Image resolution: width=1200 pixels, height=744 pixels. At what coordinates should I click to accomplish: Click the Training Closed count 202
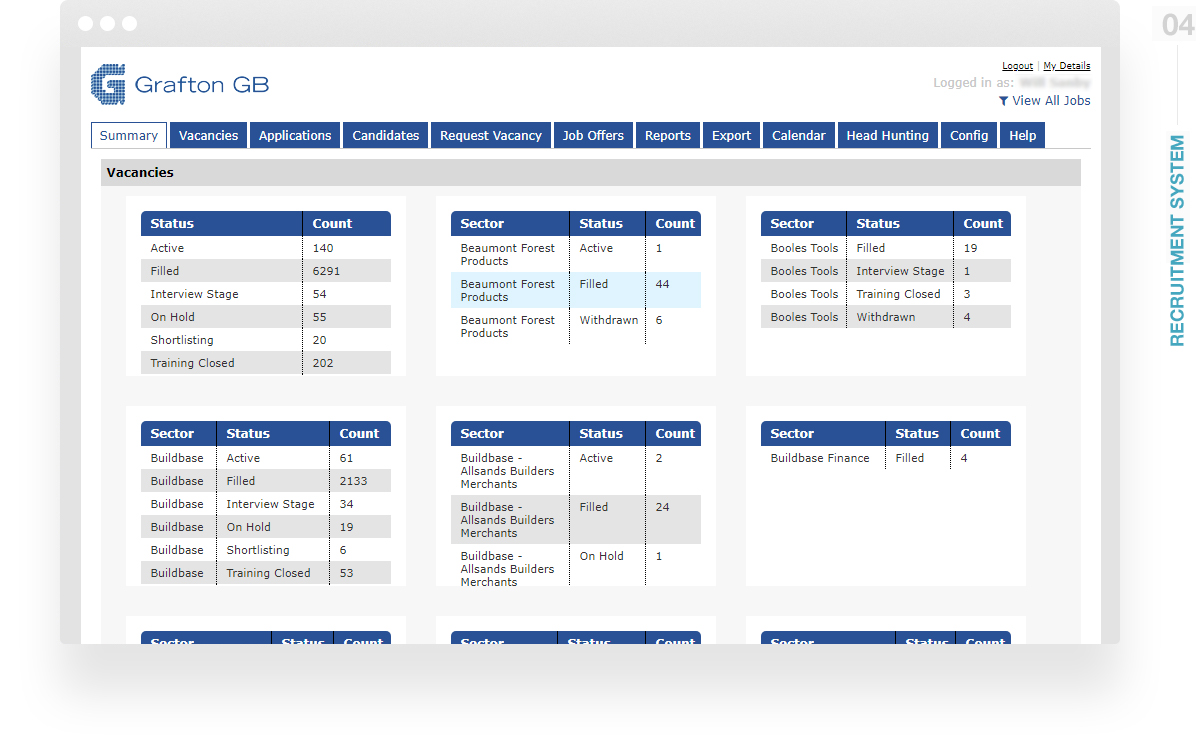pos(323,363)
